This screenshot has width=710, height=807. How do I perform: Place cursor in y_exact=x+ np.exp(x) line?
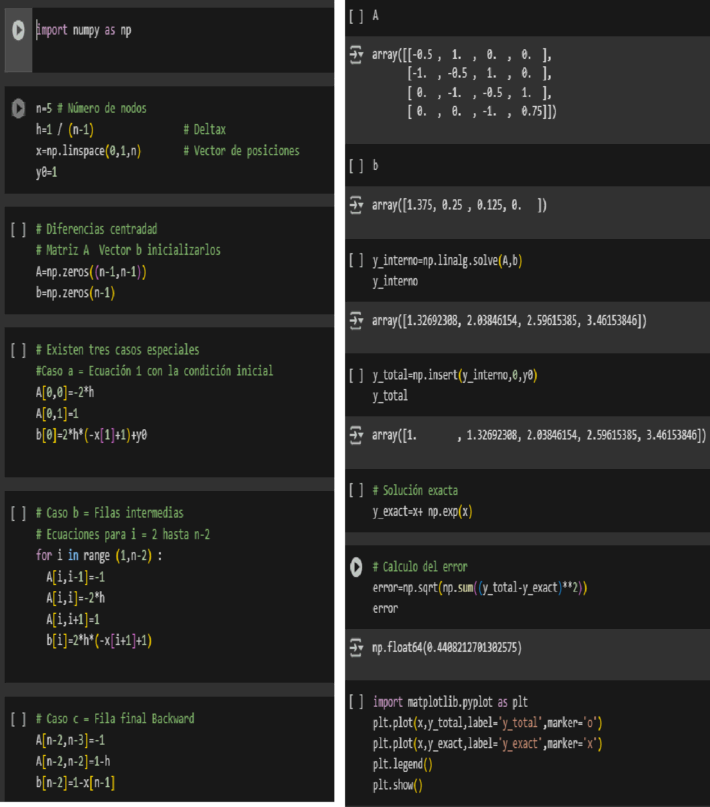coord(422,512)
